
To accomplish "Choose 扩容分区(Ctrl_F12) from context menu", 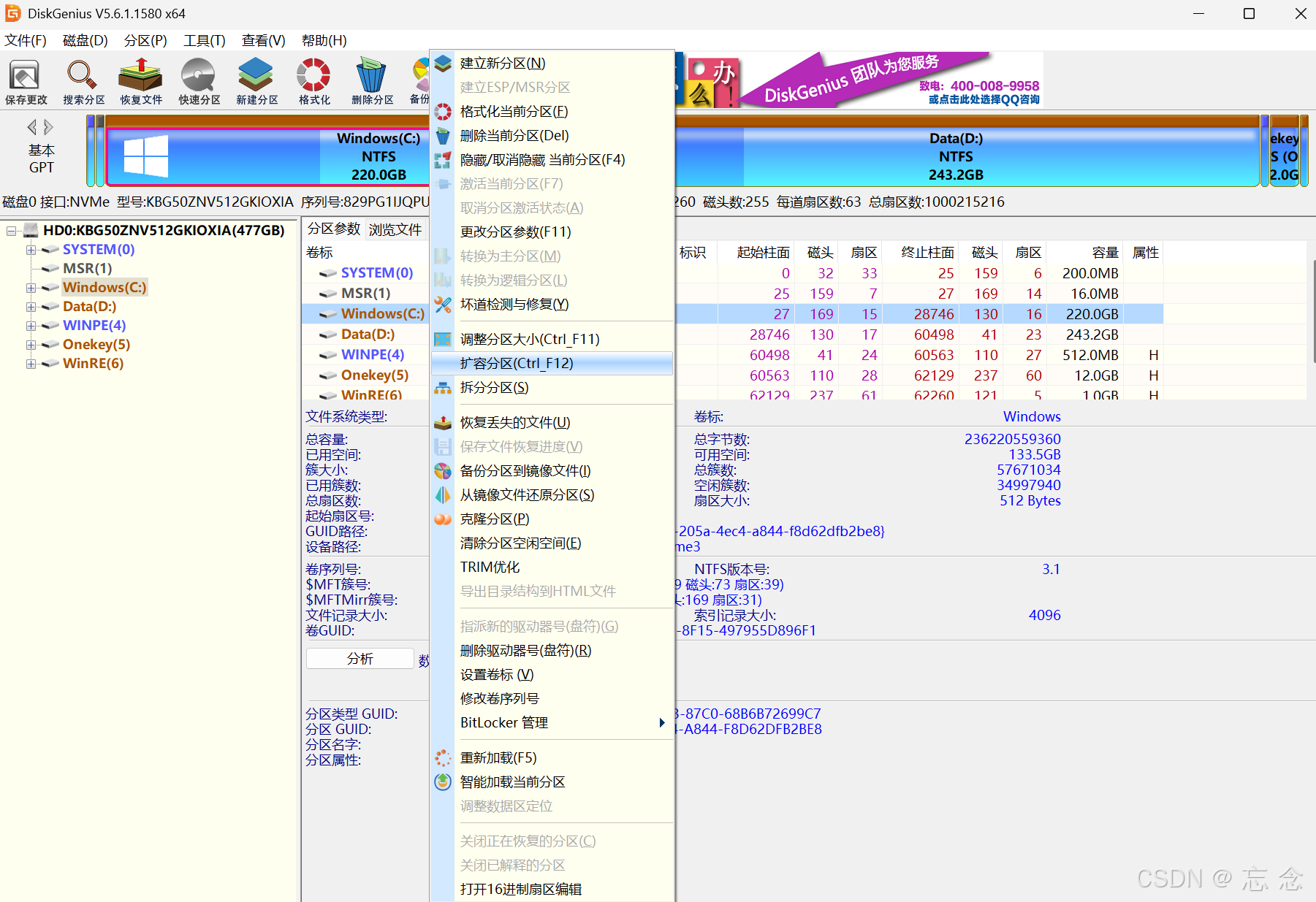I will (552, 364).
